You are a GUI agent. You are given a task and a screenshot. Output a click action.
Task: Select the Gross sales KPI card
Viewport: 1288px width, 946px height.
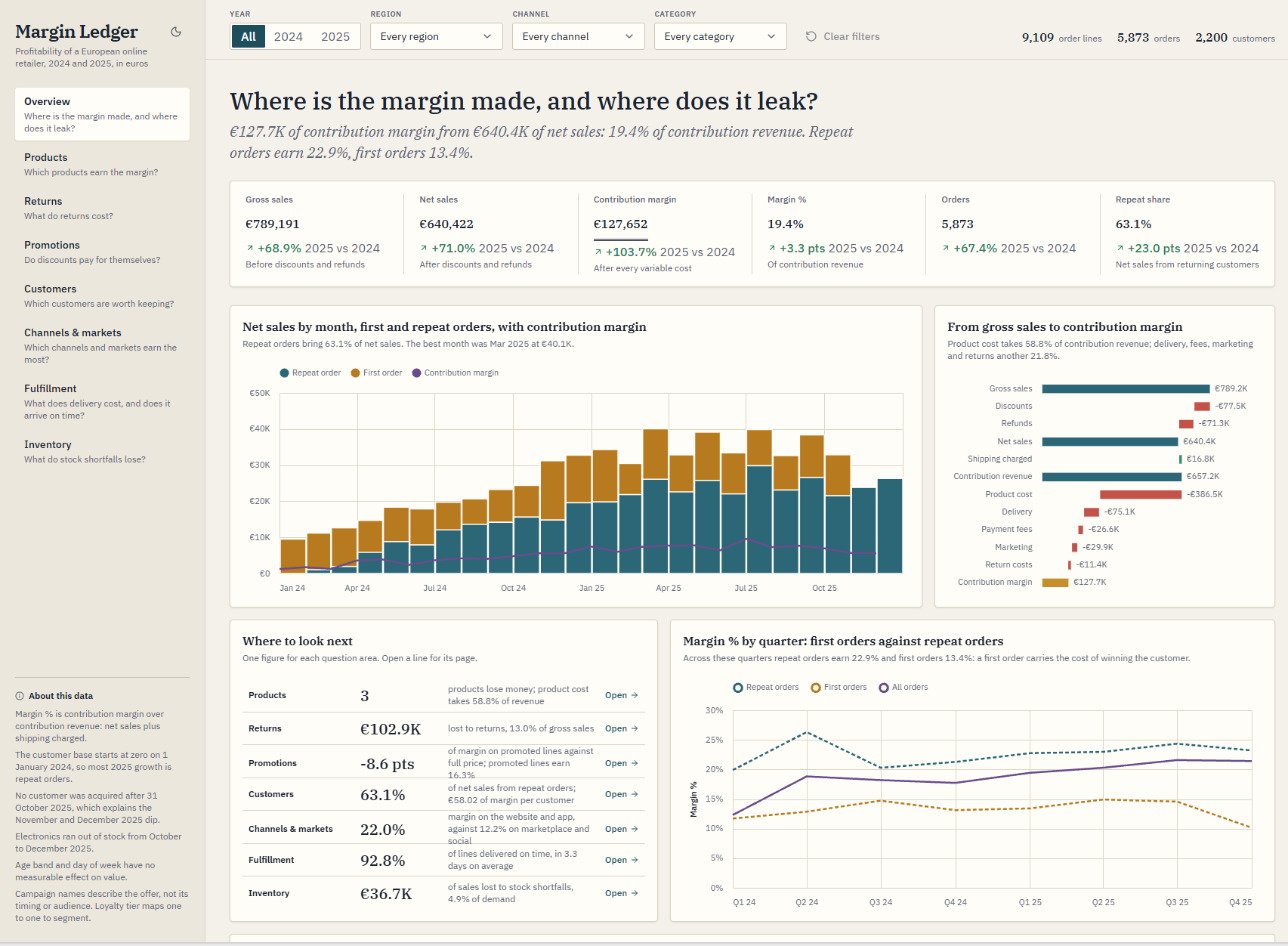[x=318, y=233]
